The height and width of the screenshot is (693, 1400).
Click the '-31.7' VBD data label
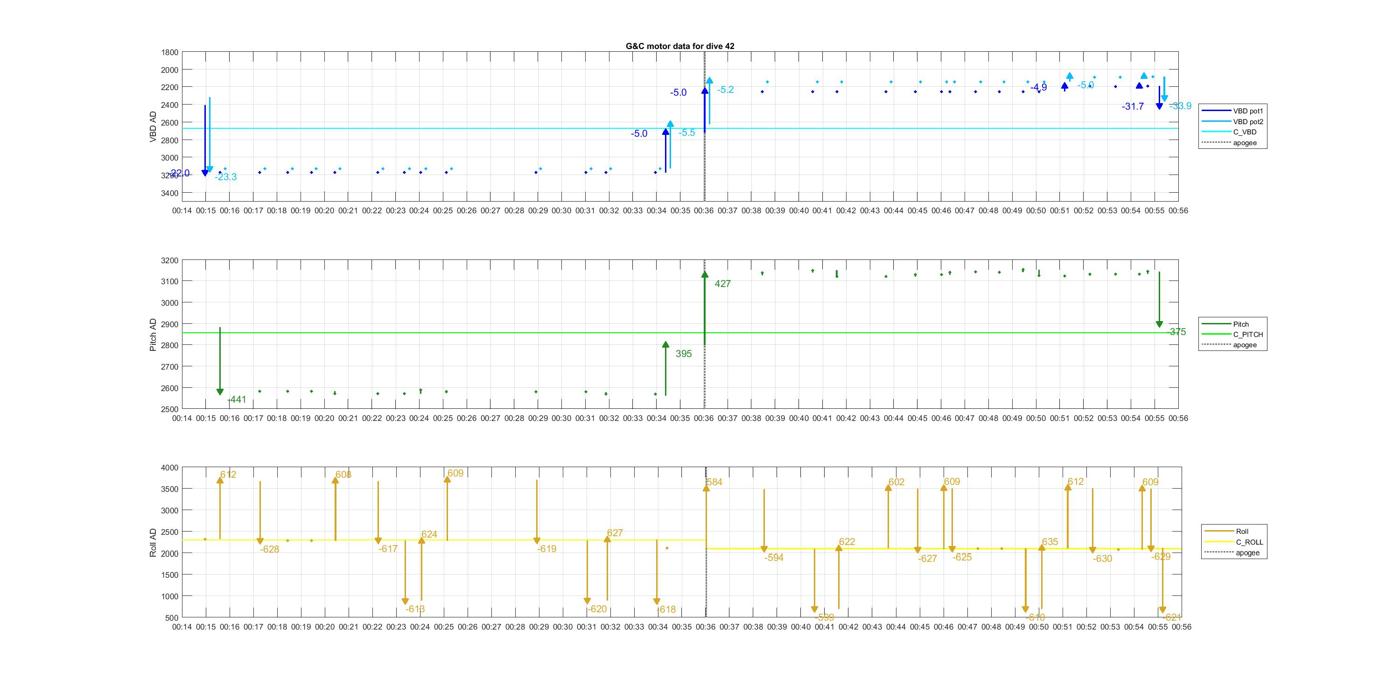click(1133, 106)
